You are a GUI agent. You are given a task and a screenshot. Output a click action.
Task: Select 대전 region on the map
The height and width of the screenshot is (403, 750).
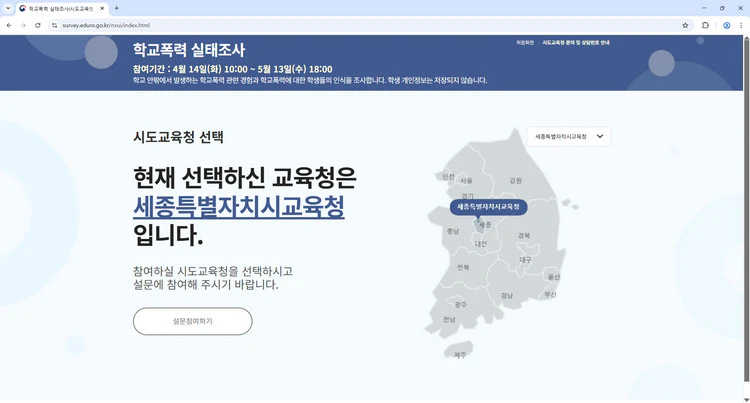tap(481, 244)
